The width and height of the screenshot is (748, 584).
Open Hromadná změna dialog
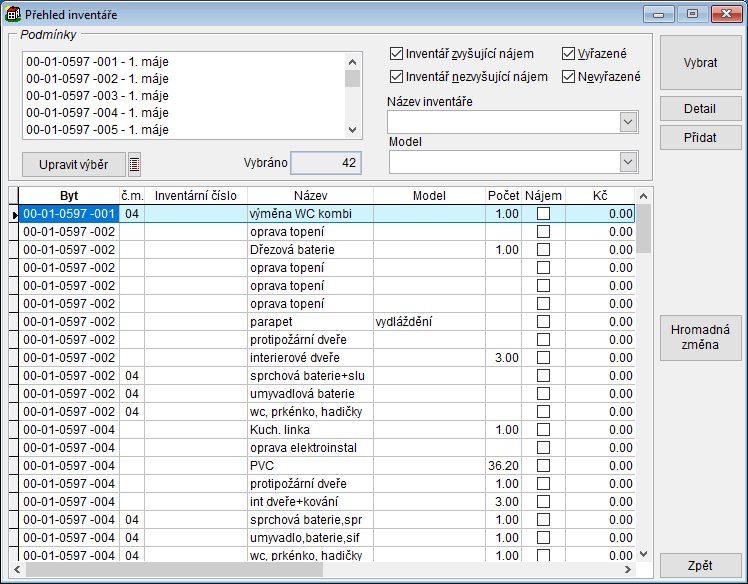click(x=700, y=339)
